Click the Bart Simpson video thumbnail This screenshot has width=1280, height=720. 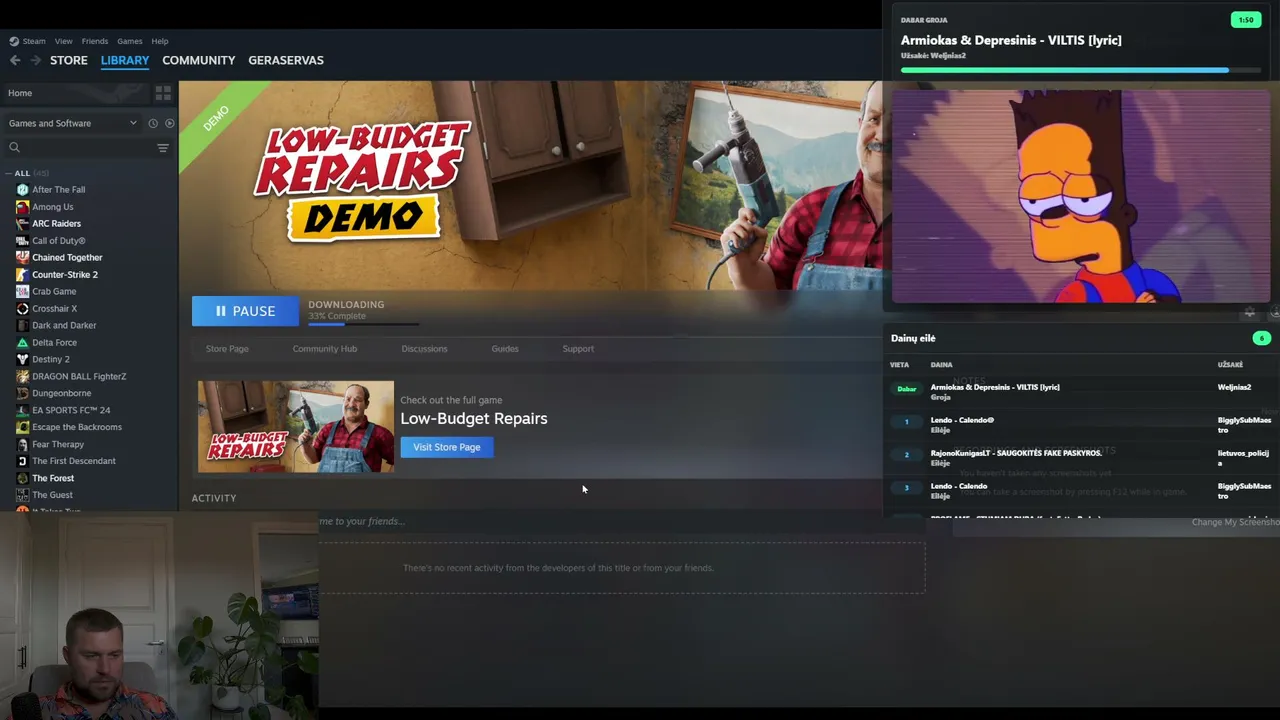click(1081, 196)
